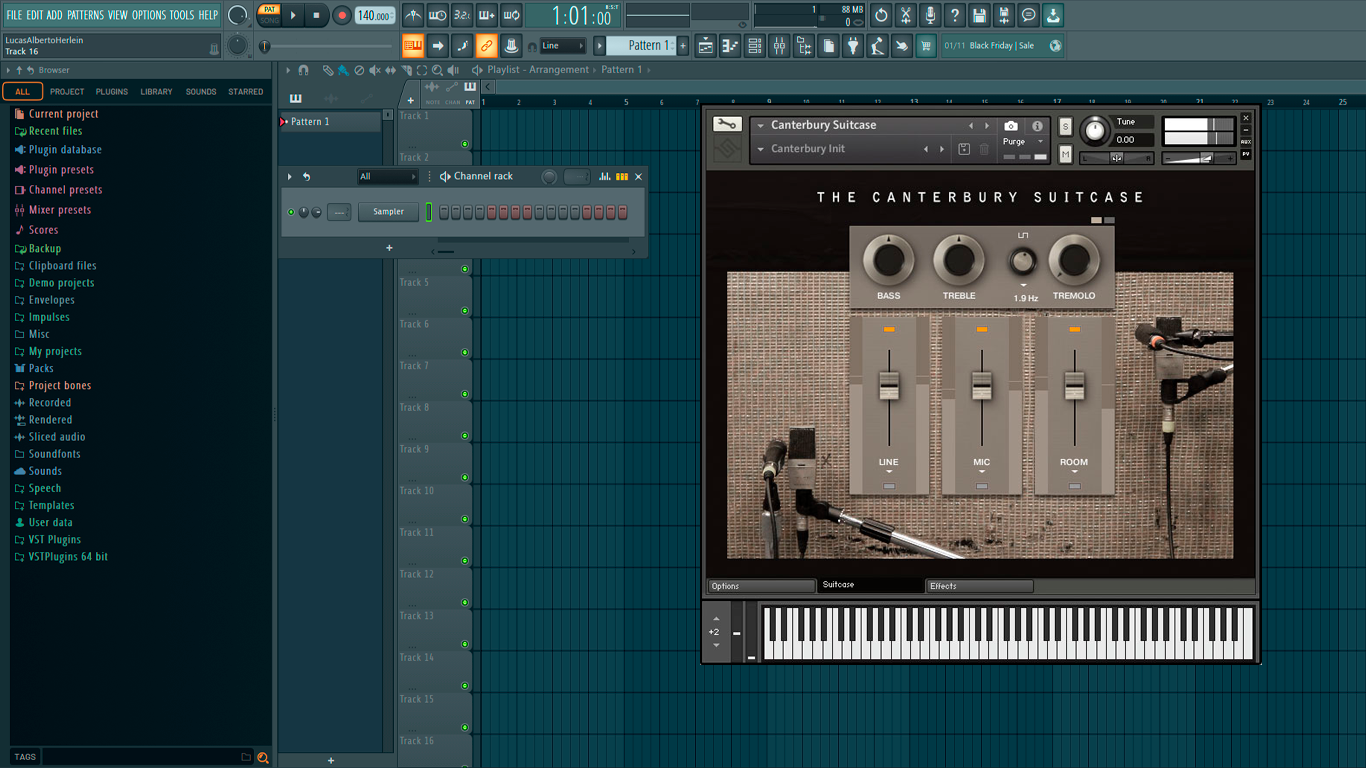Click the shopping cart icon
Viewport: 1366px width, 768px height.
pyautogui.click(x=926, y=45)
